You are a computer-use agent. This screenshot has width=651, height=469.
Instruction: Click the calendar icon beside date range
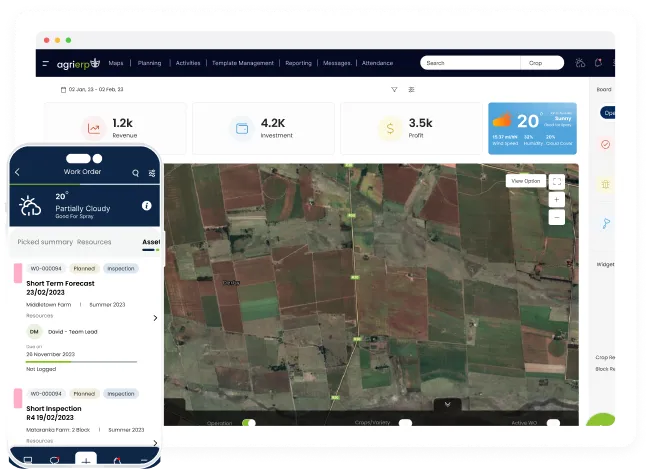pos(63,90)
